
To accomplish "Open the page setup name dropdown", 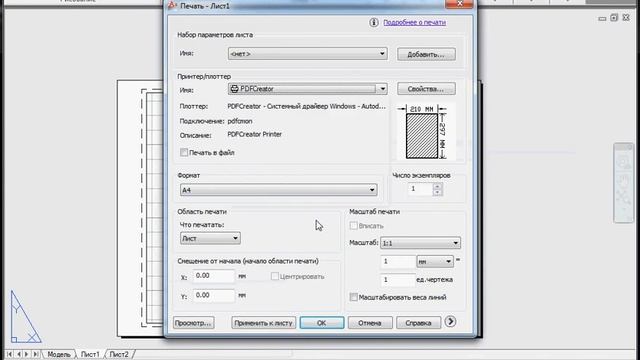I will pyautogui.click(x=307, y=53).
